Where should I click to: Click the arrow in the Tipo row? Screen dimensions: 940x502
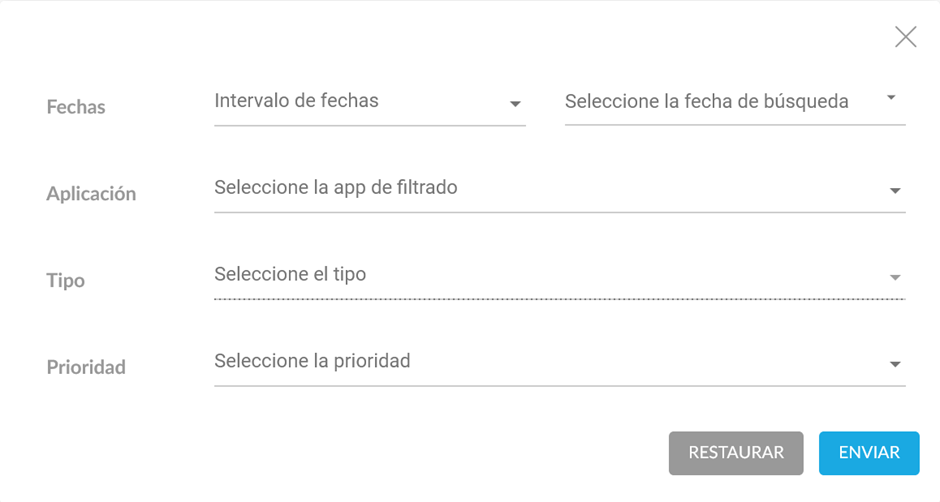[x=895, y=277]
